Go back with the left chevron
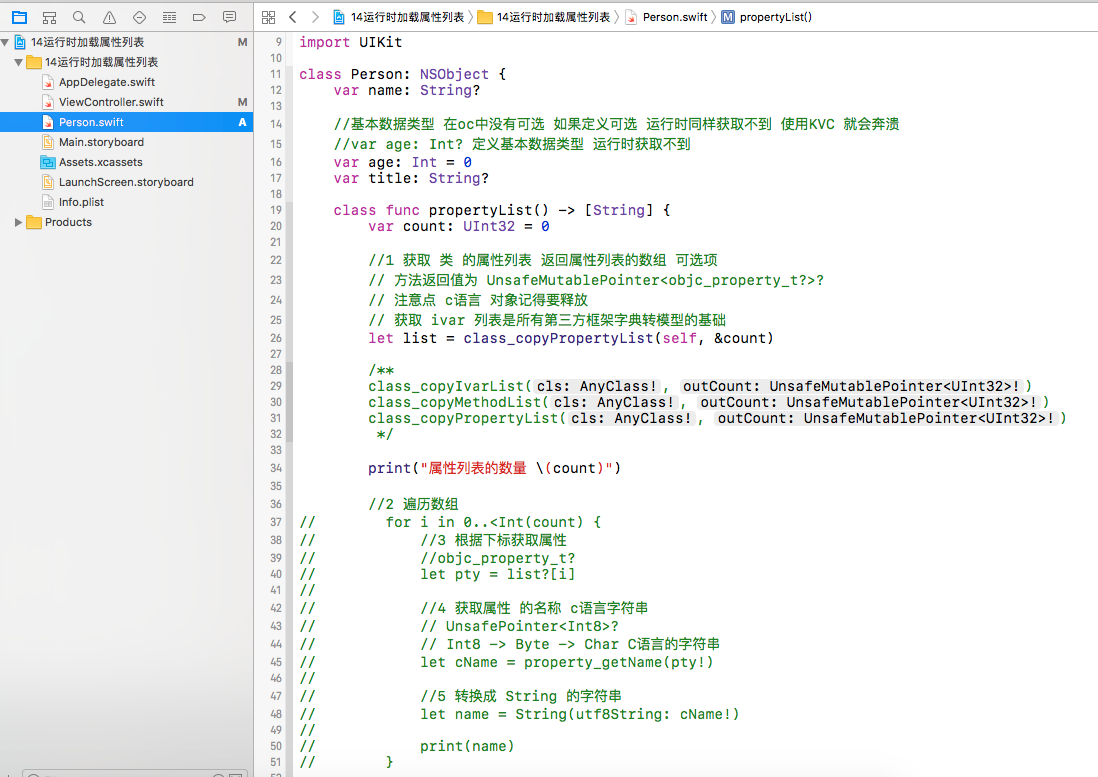1098x777 pixels. pyautogui.click(x=293, y=17)
